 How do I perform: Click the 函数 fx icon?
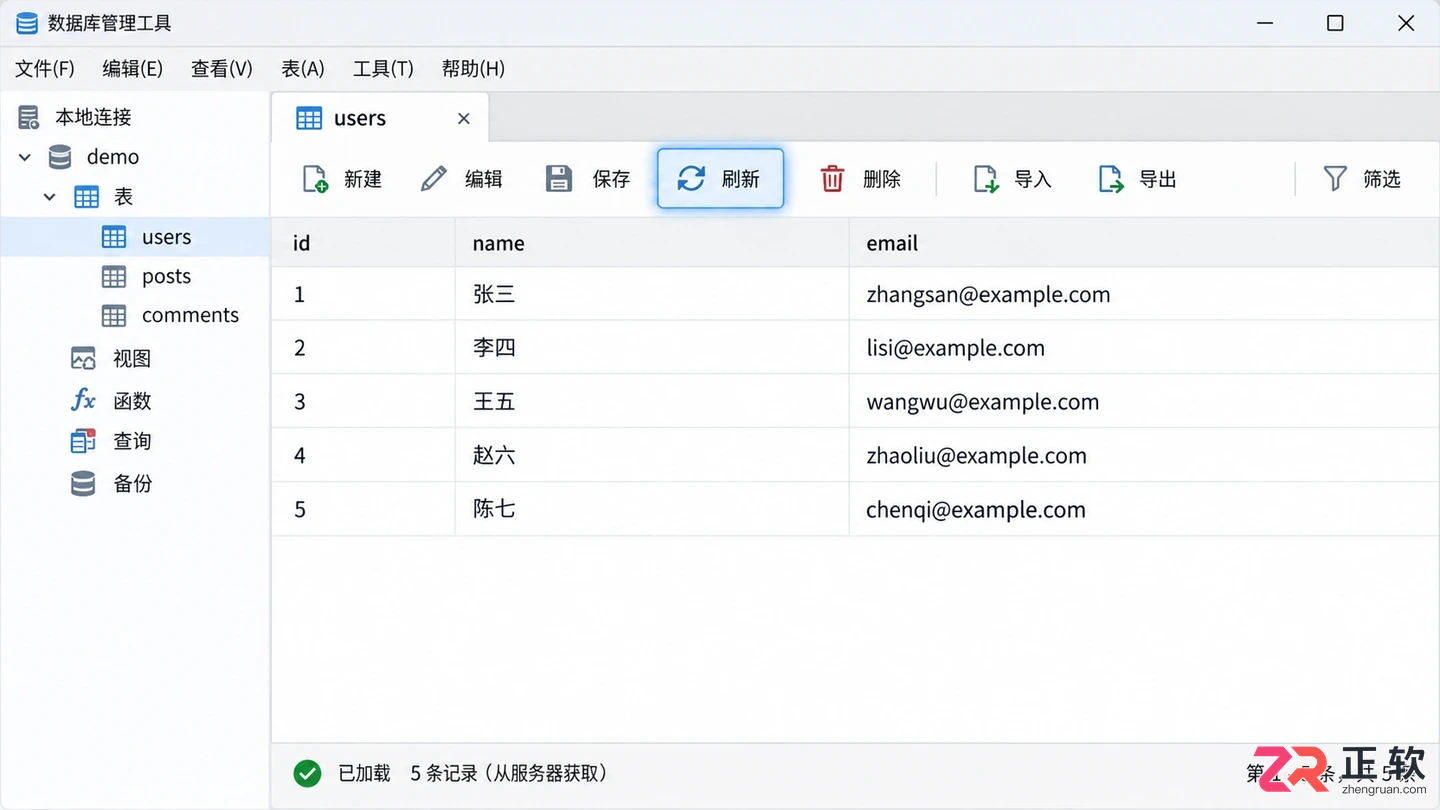[x=83, y=401]
